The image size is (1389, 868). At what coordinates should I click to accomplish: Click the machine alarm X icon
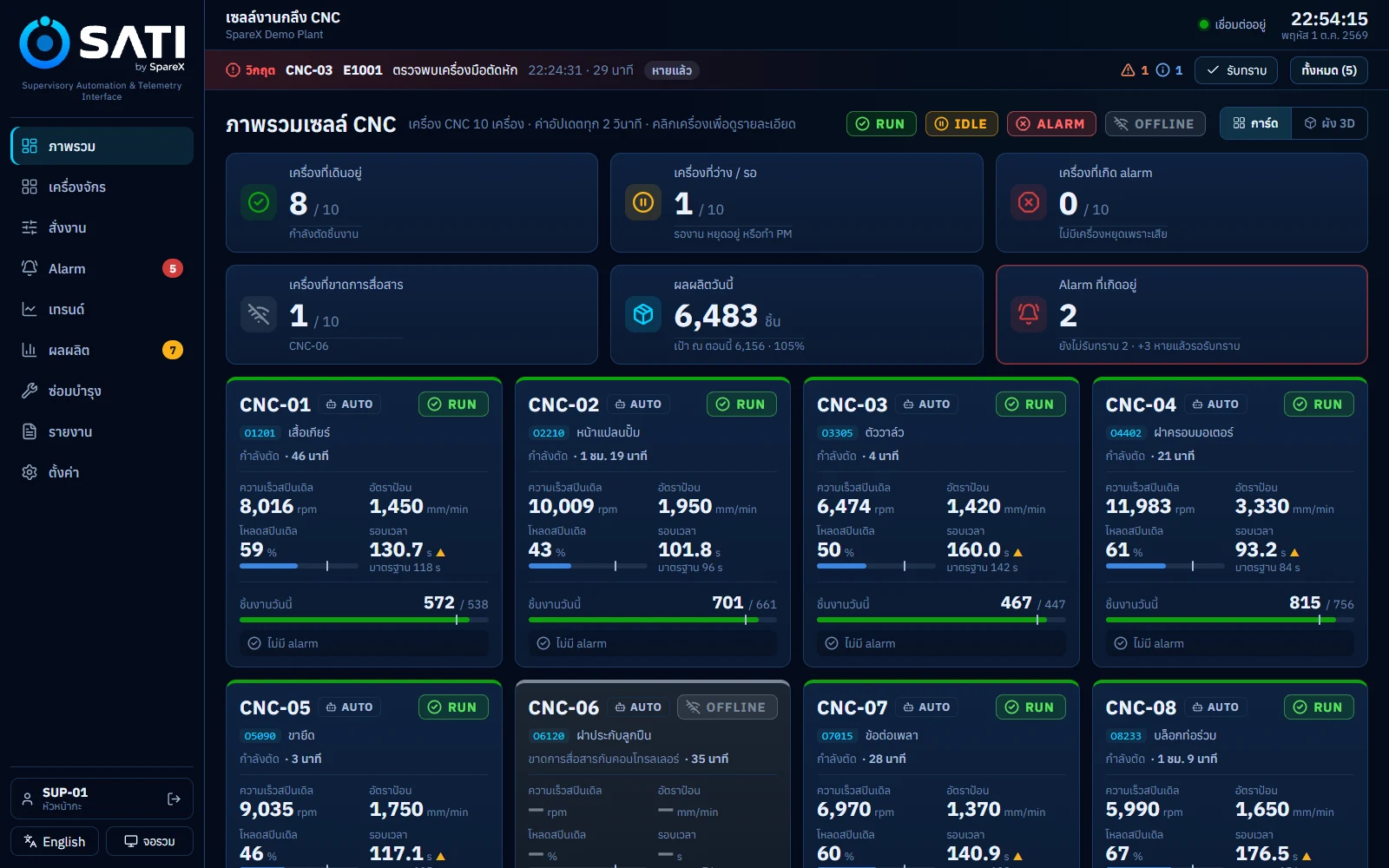(1029, 202)
